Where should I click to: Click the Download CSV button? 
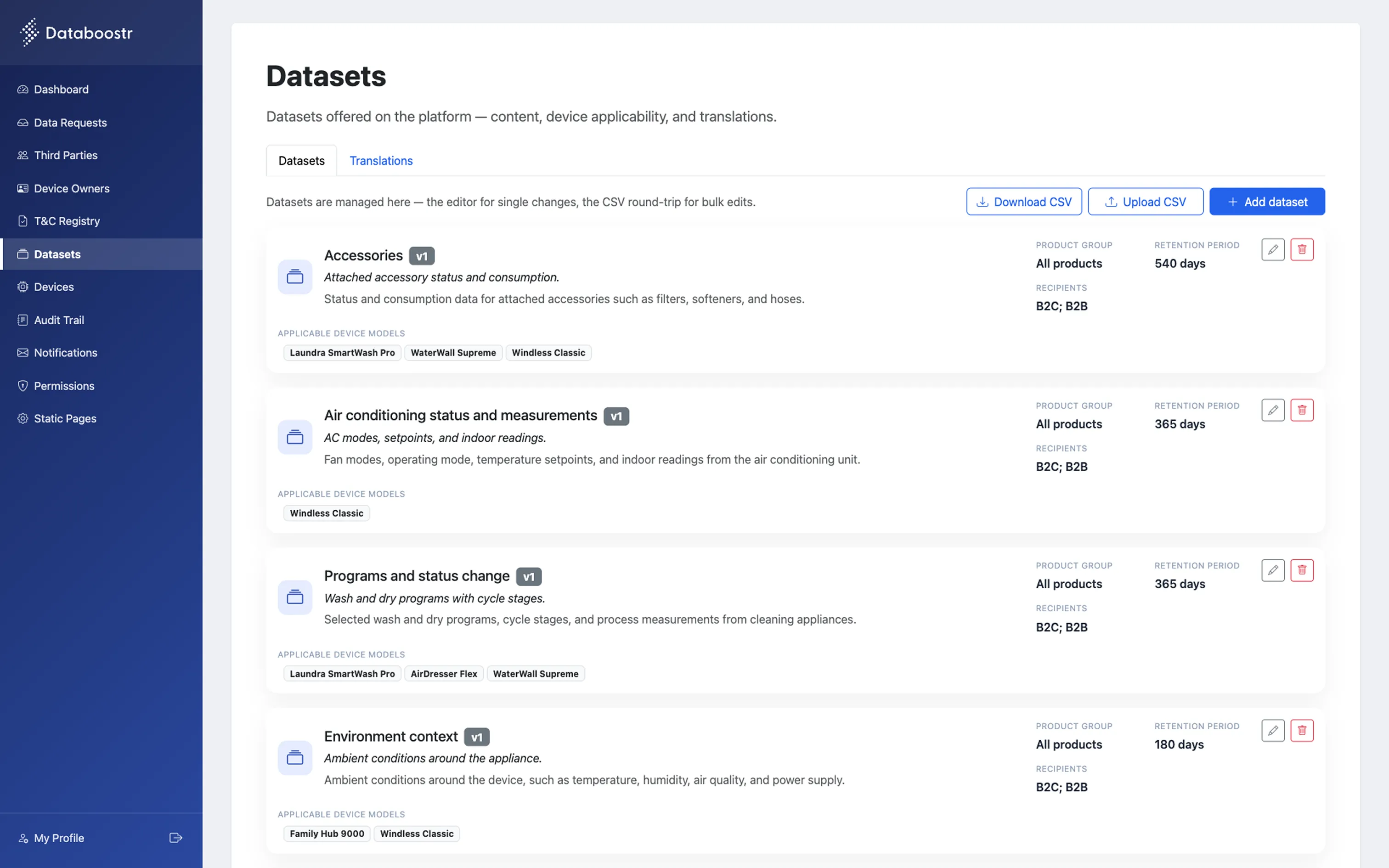1024,202
